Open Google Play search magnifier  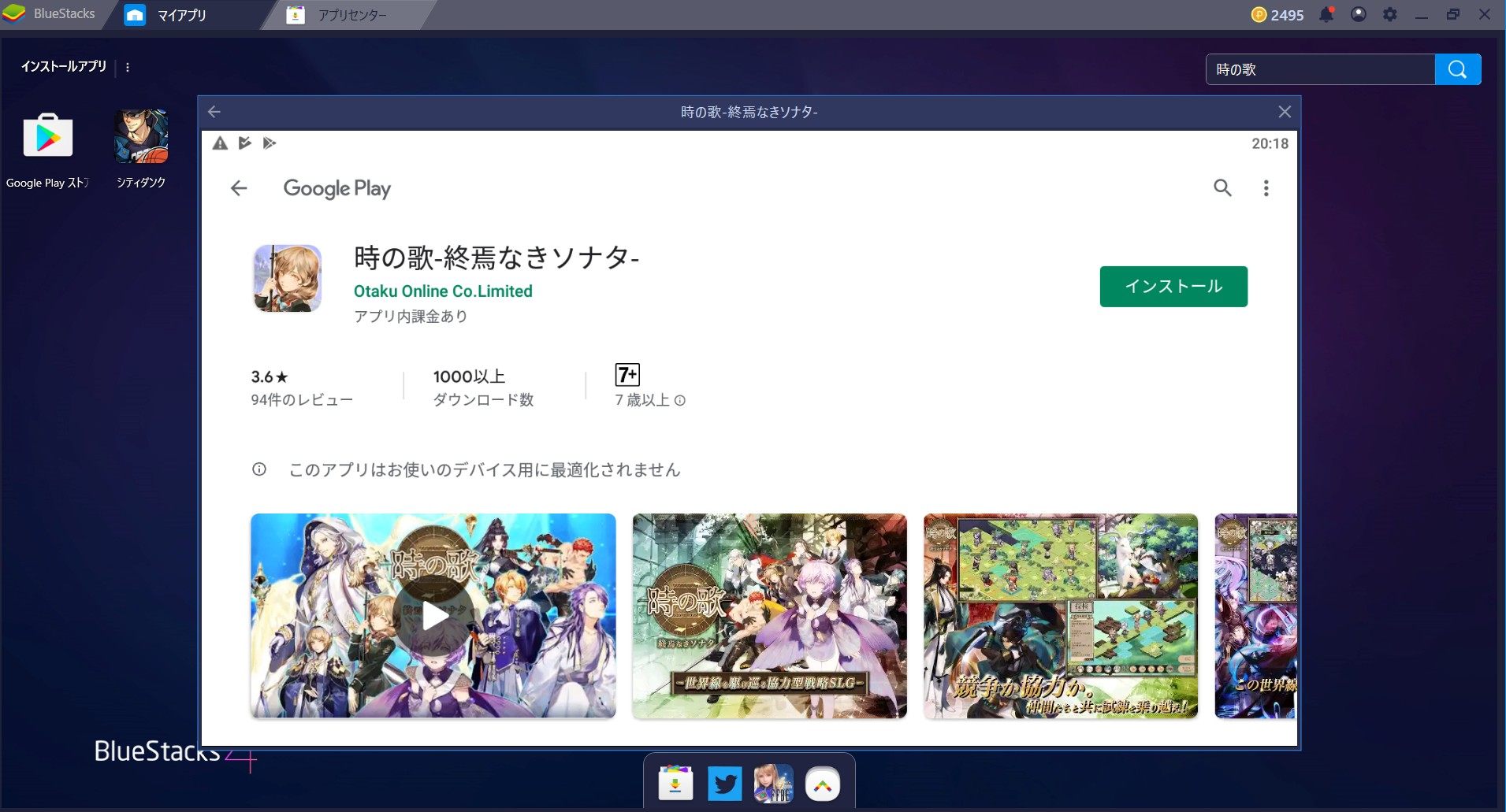click(x=1222, y=187)
